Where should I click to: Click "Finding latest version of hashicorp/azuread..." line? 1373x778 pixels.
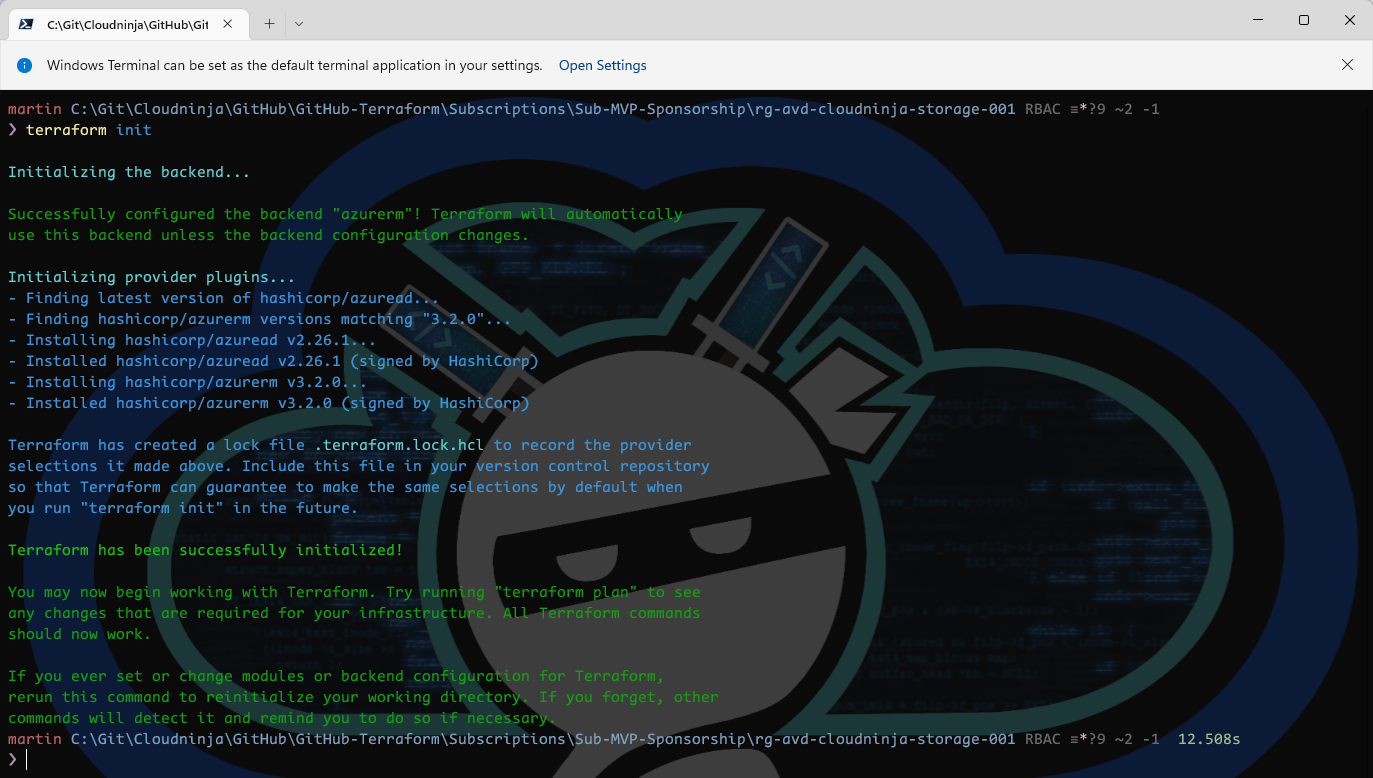pos(224,298)
